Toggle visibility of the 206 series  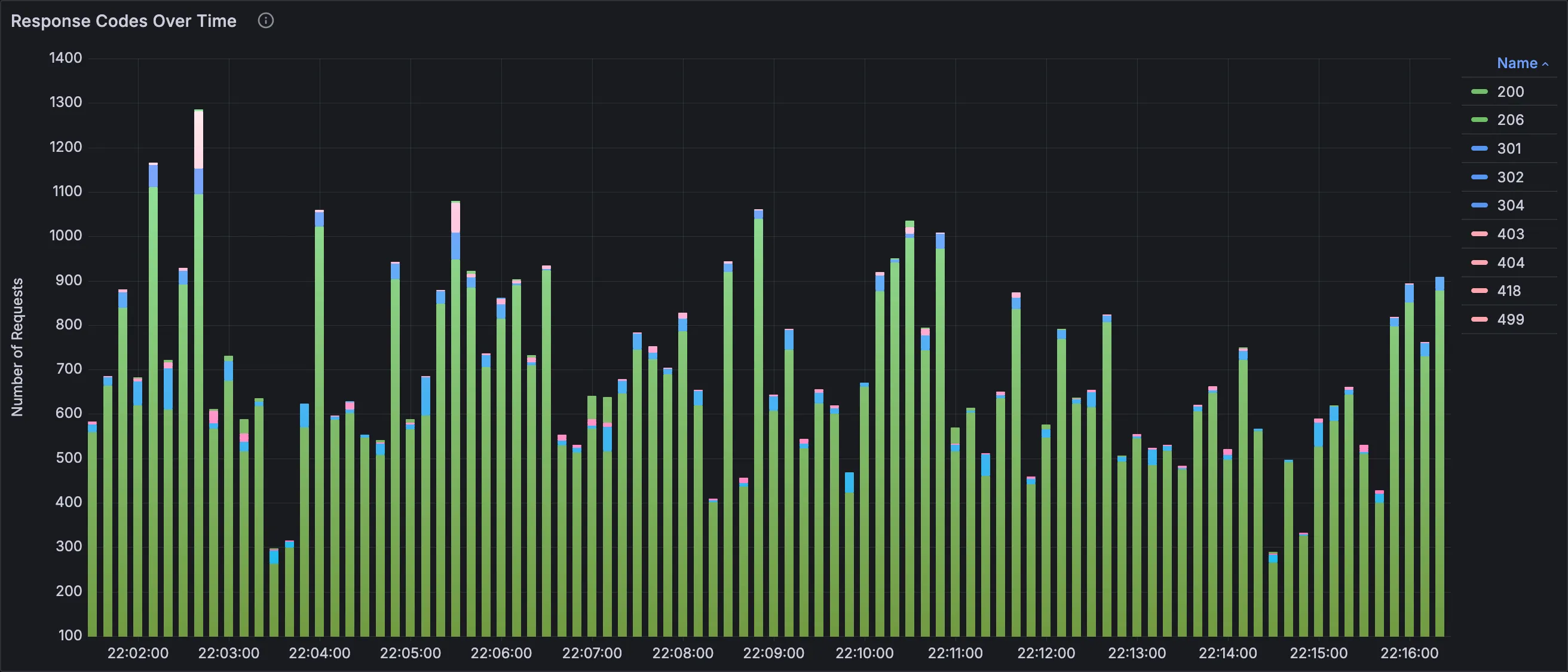tap(1509, 120)
